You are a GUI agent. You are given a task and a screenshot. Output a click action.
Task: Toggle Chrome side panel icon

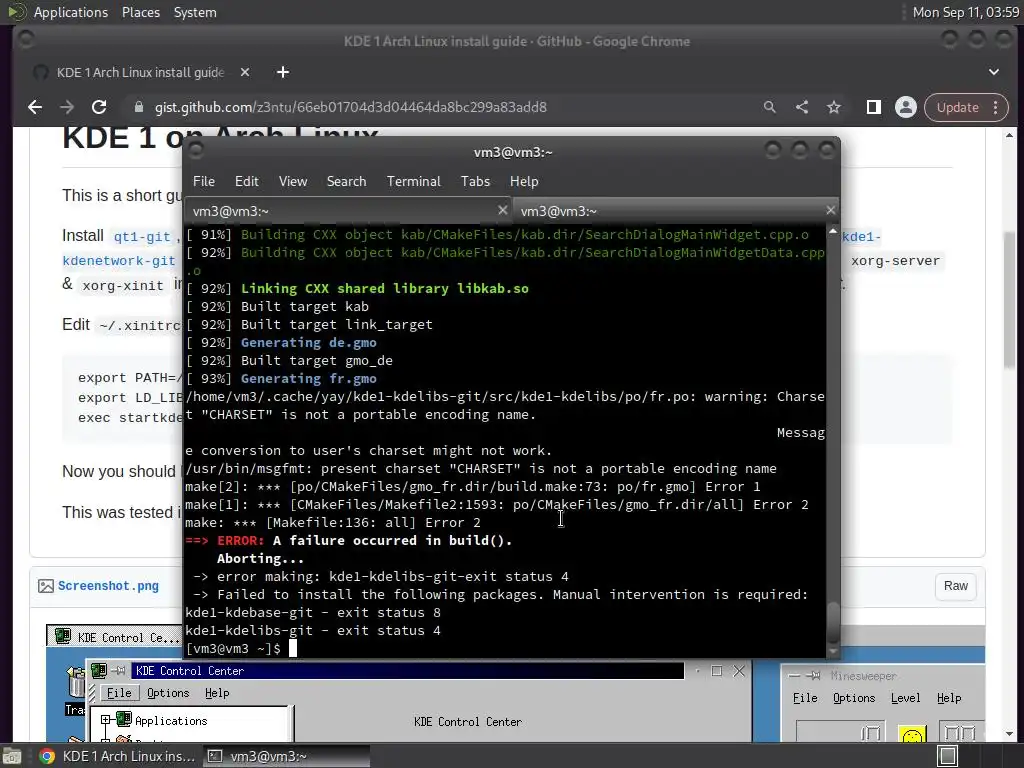[x=874, y=107]
